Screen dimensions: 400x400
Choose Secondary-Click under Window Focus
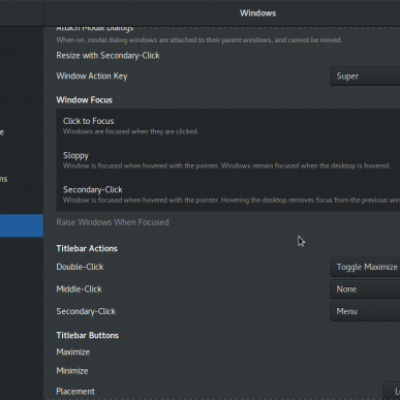[x=228, y=194]
